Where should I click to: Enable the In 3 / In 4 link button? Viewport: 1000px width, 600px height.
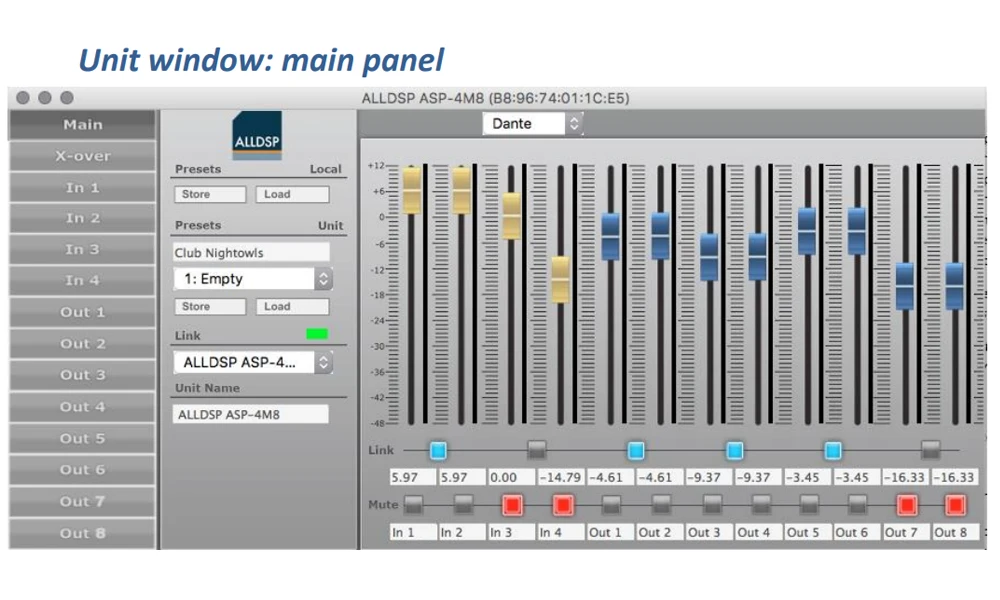point(536,451)
